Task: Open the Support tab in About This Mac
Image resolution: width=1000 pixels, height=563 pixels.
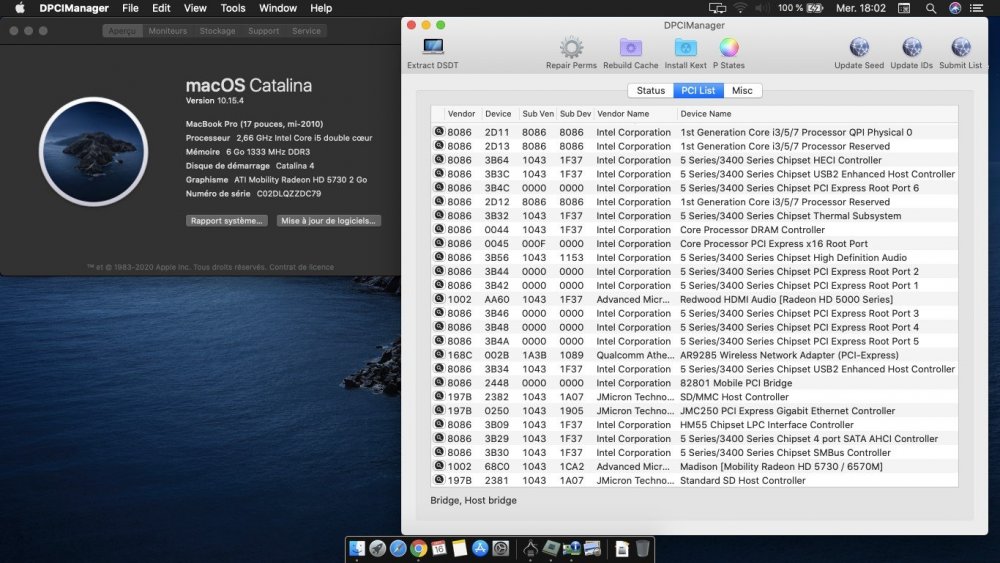Action: coord(263,31)
